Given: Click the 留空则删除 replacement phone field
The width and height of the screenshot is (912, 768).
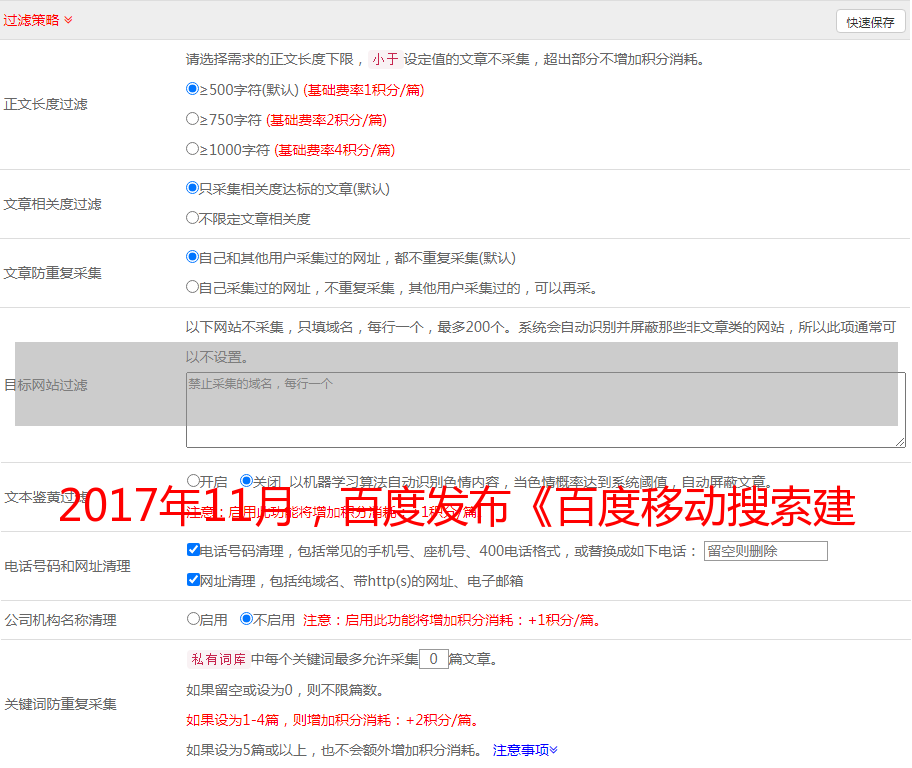Looking at the screenshot, I should [x=765, y=551].
